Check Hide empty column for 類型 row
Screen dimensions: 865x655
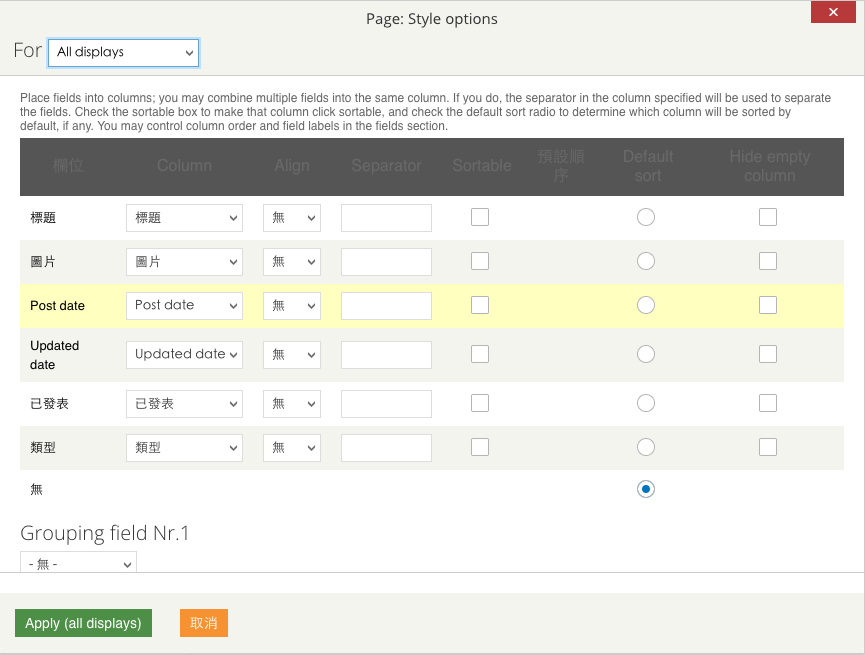pos(768,447)
